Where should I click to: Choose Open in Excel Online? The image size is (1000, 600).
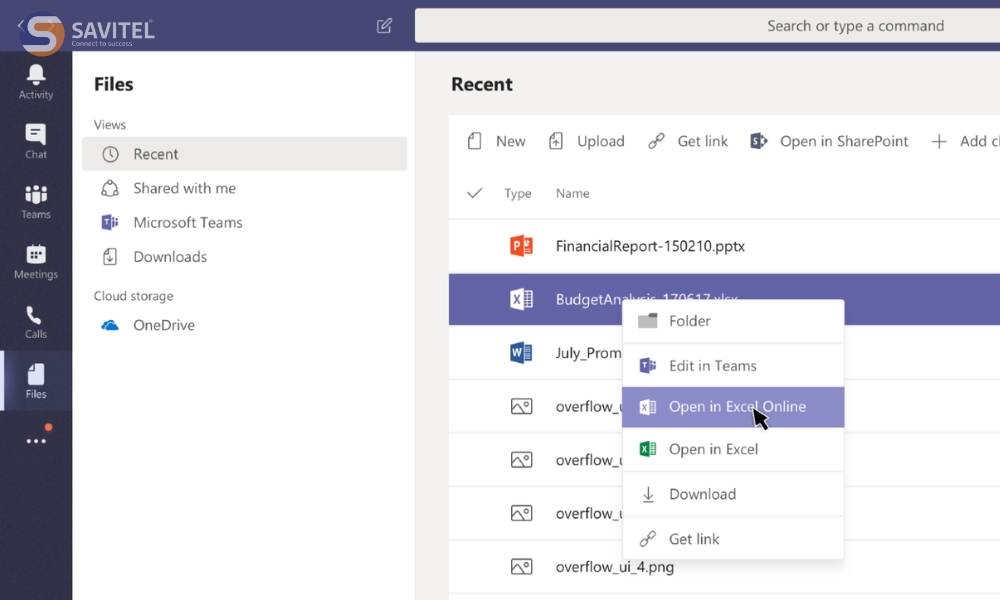tap(733, 407)
